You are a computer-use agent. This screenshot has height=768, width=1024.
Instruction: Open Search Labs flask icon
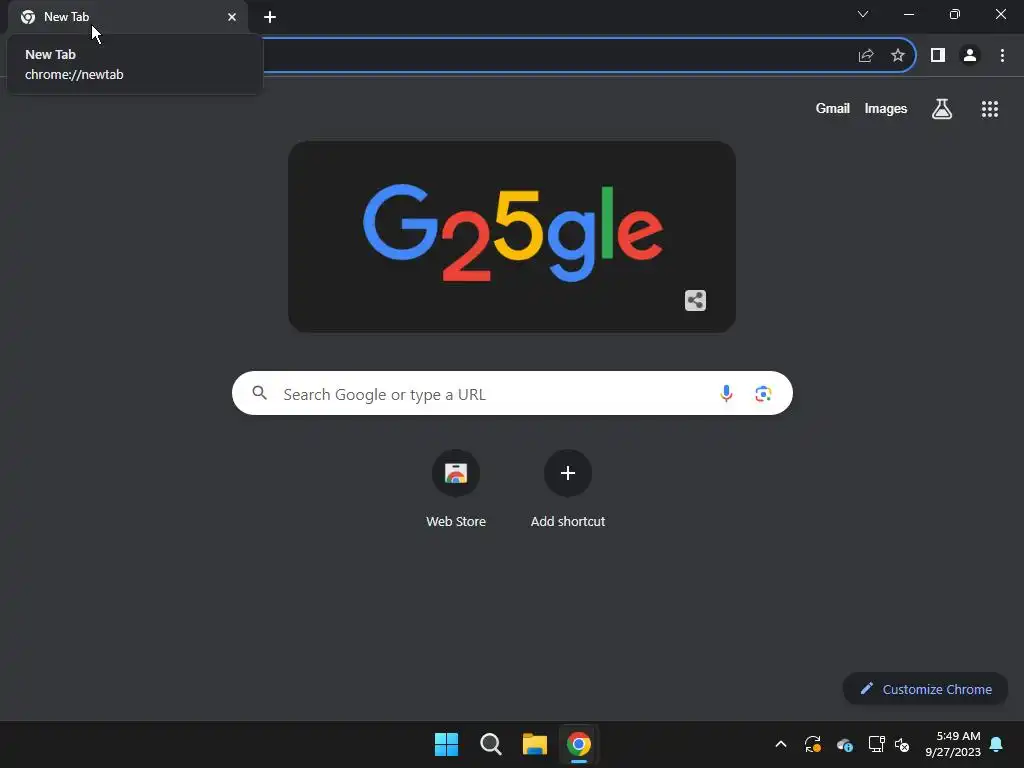pos(942,108)
